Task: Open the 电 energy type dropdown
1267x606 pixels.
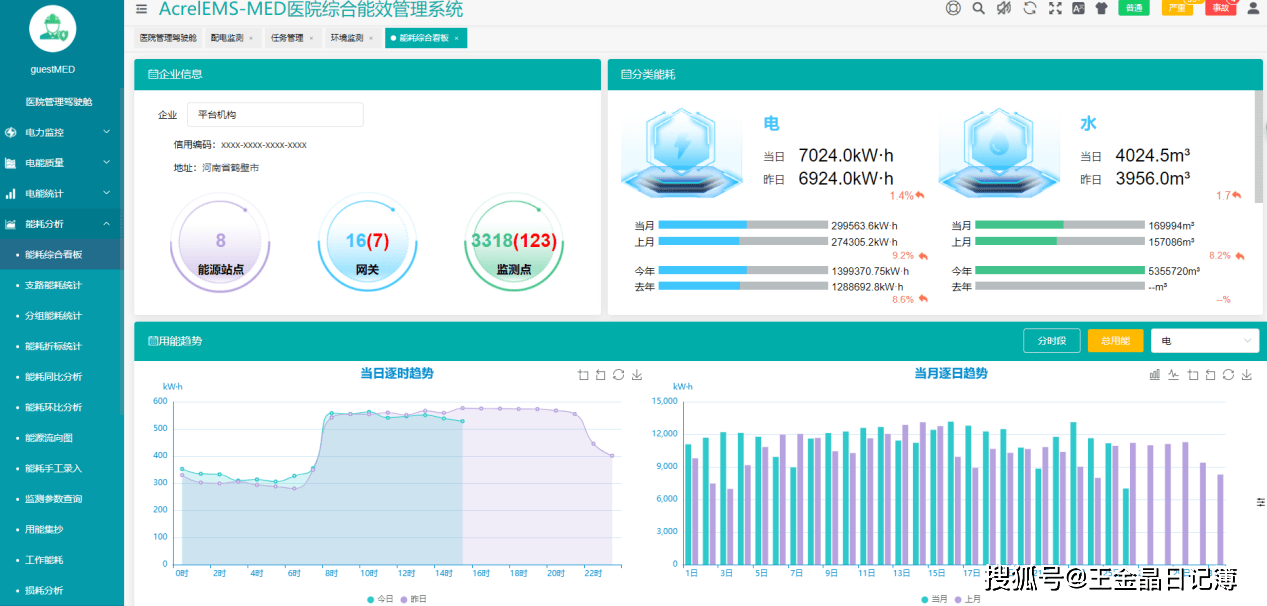Action: [1204, 341]
